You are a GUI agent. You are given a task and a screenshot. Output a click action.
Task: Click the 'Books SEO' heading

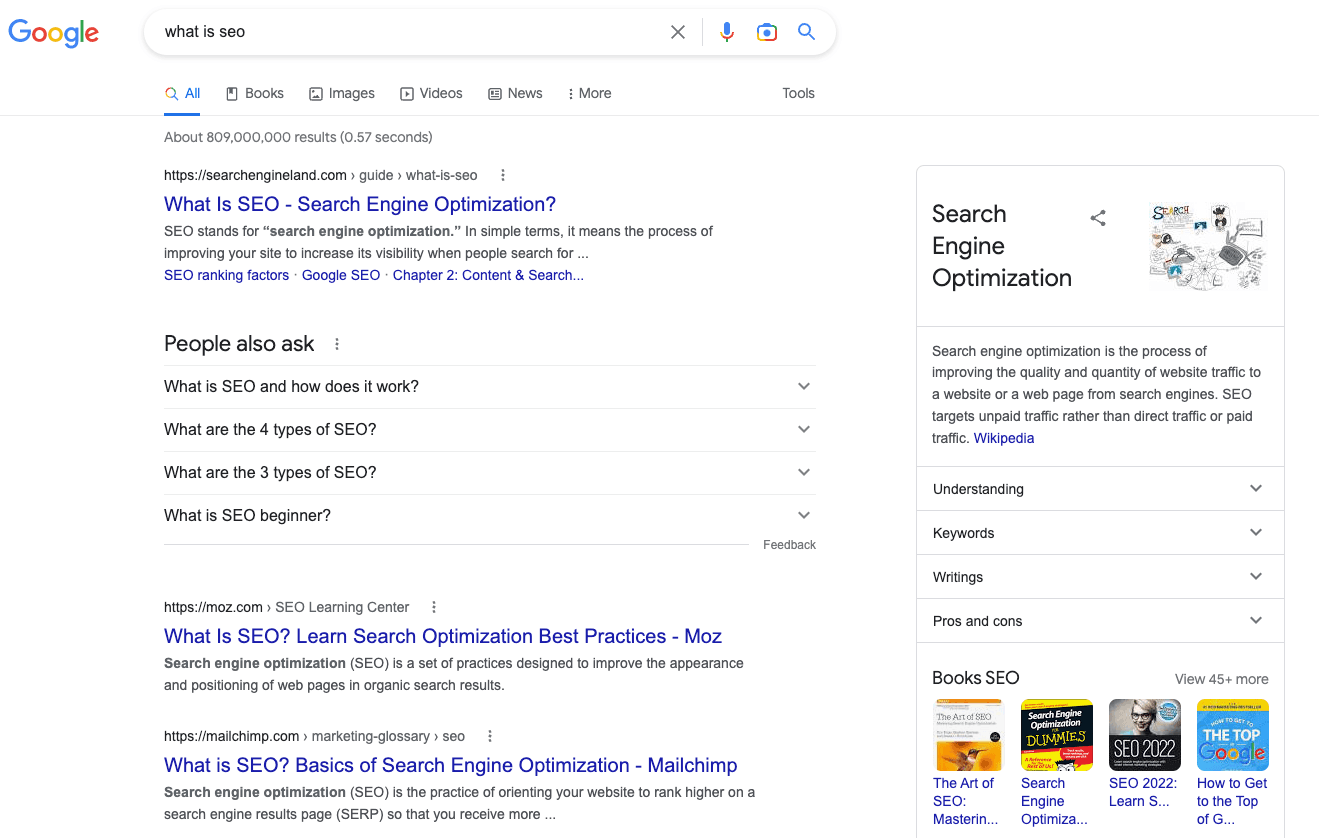point(975,678)
